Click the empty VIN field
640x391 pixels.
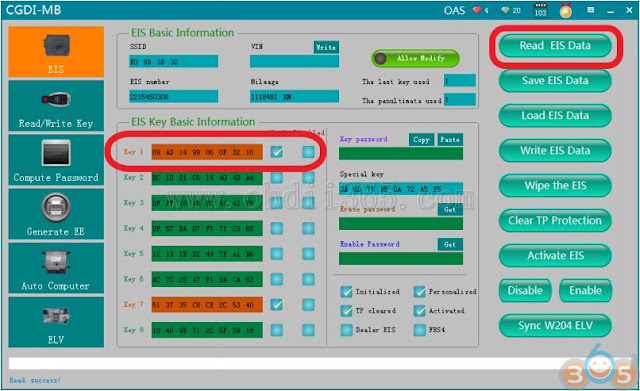[294, 62]
